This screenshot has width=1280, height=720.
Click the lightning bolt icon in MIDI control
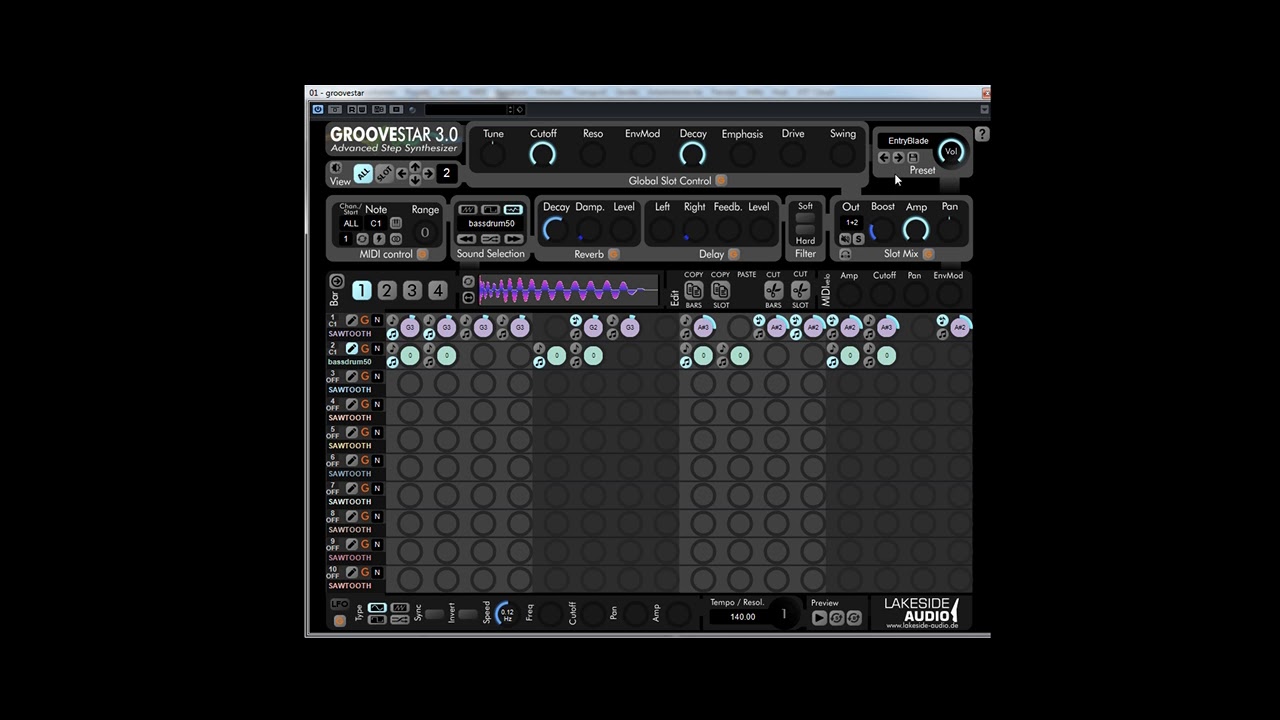[x=379, y=239]
